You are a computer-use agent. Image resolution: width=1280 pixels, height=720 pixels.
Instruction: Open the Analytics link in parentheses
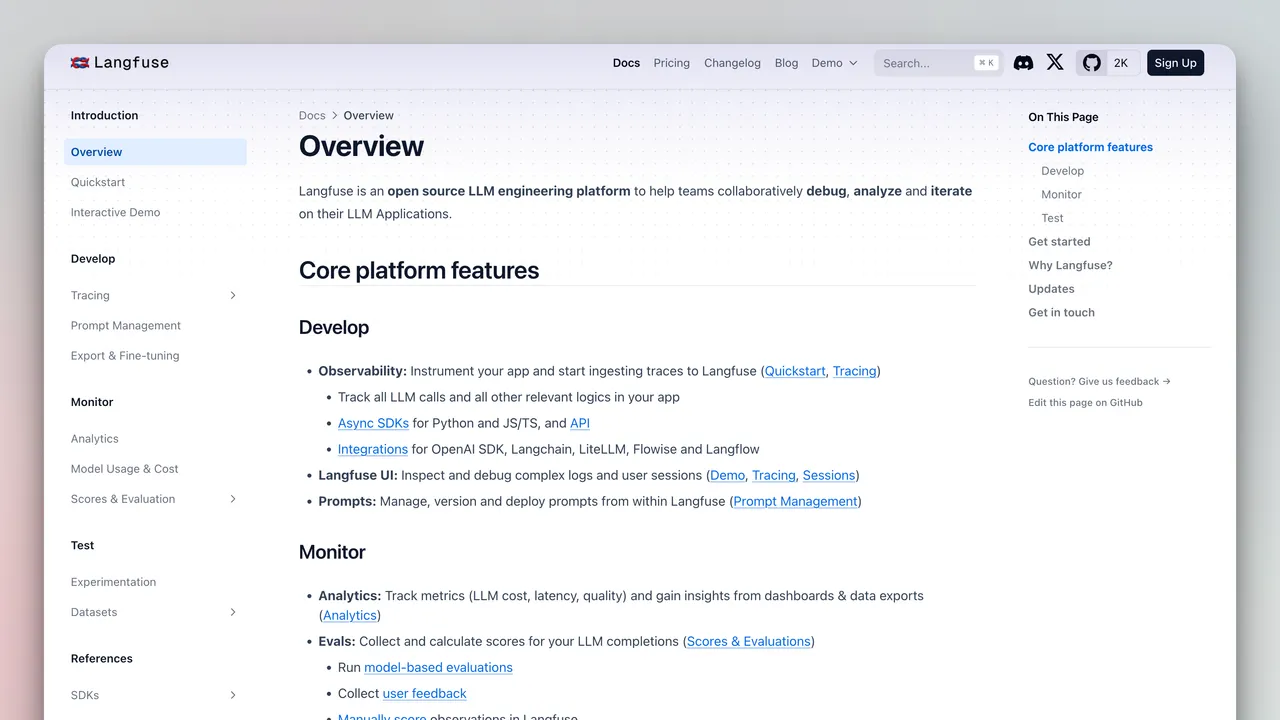(350, 615)
